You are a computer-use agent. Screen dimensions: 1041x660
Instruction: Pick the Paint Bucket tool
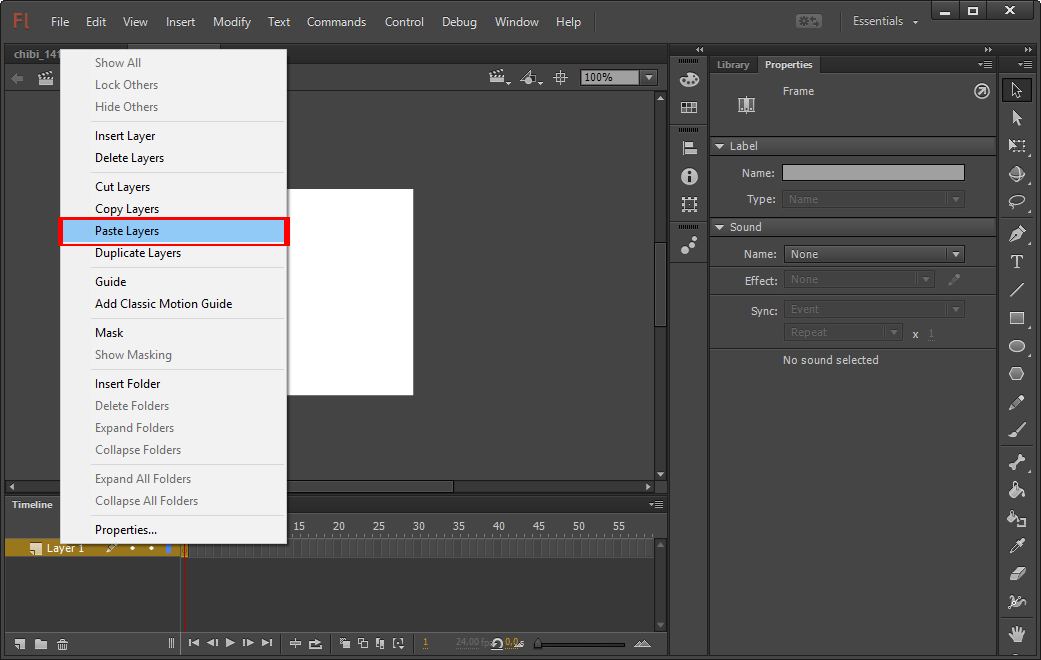[x=1017, y=490]
